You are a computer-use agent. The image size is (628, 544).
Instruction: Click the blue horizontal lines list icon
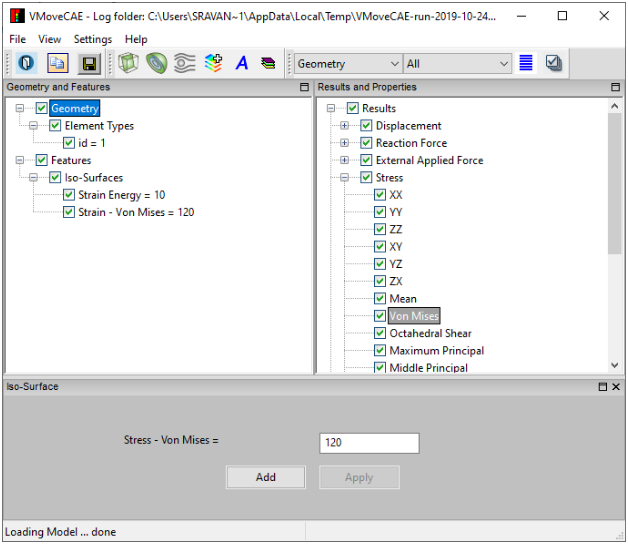(x=526, y=63)
